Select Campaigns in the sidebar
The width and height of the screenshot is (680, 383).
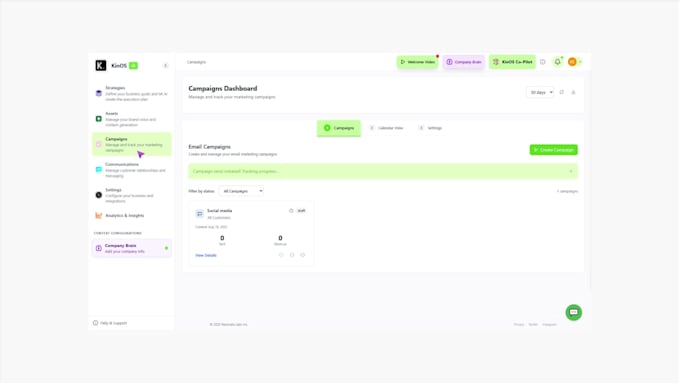[x=131, y=144]
